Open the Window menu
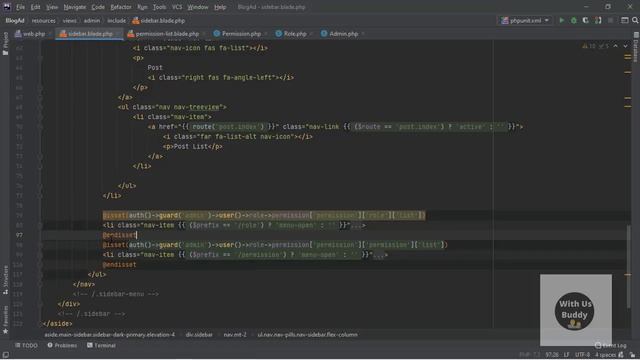 click(x=198, y=7)
